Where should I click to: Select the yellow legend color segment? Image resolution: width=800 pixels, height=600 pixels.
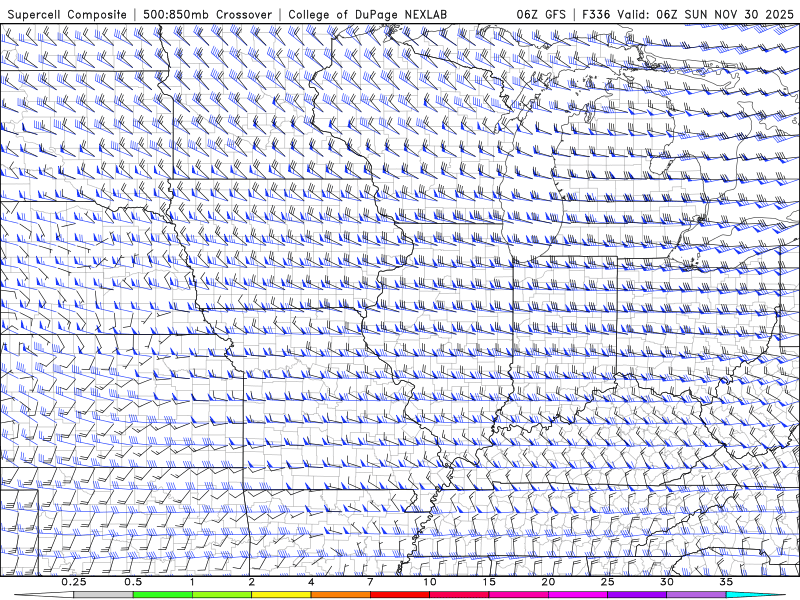tap(281, 595)
